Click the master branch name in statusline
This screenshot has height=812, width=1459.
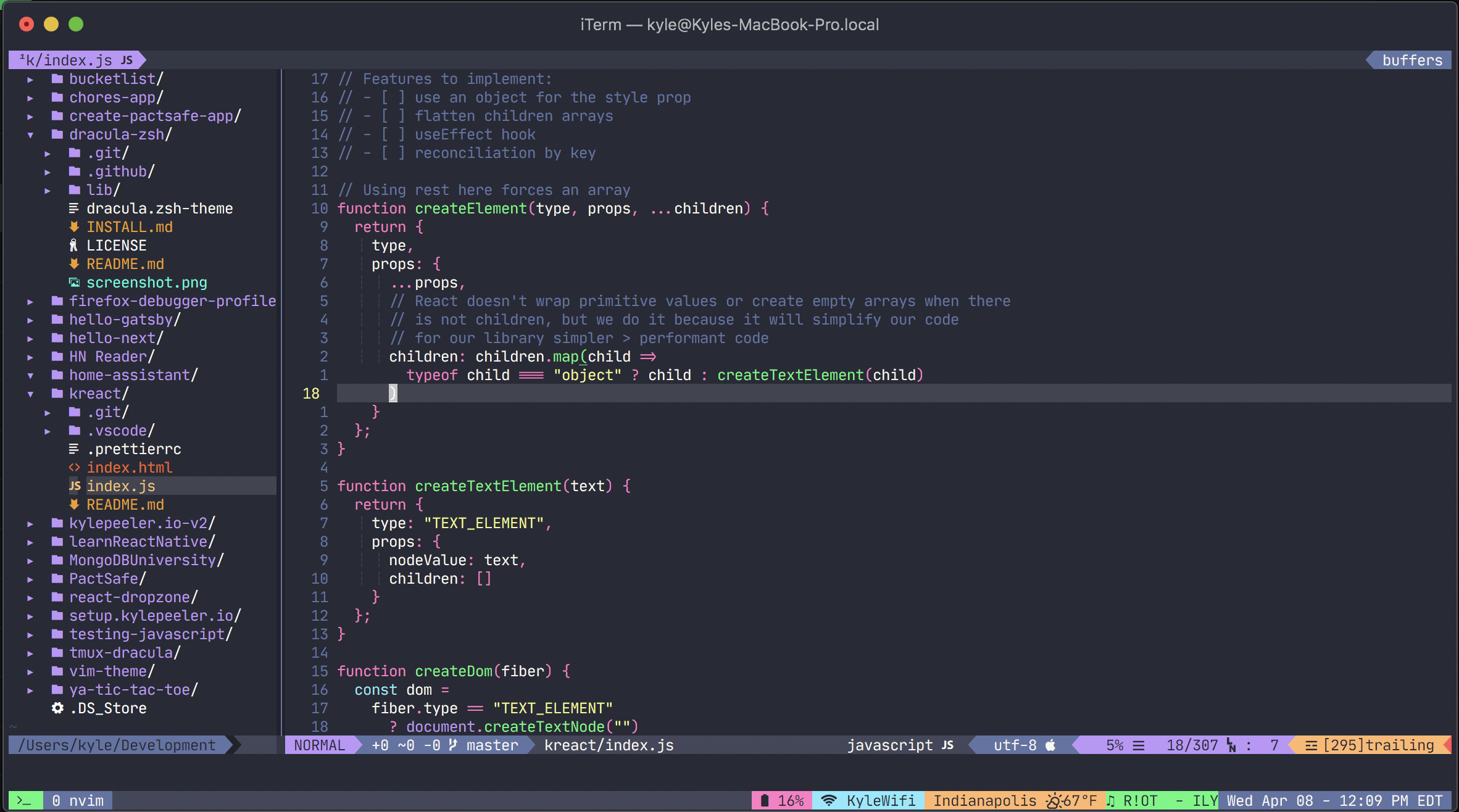493,745
